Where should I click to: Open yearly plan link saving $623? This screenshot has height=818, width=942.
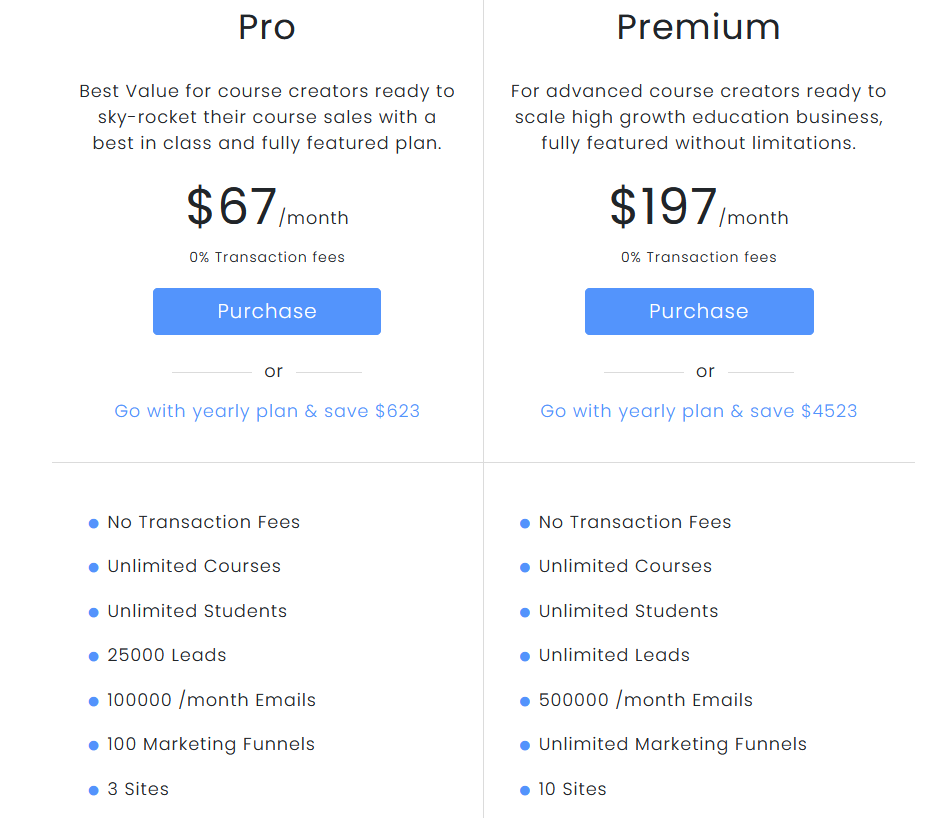267,411
